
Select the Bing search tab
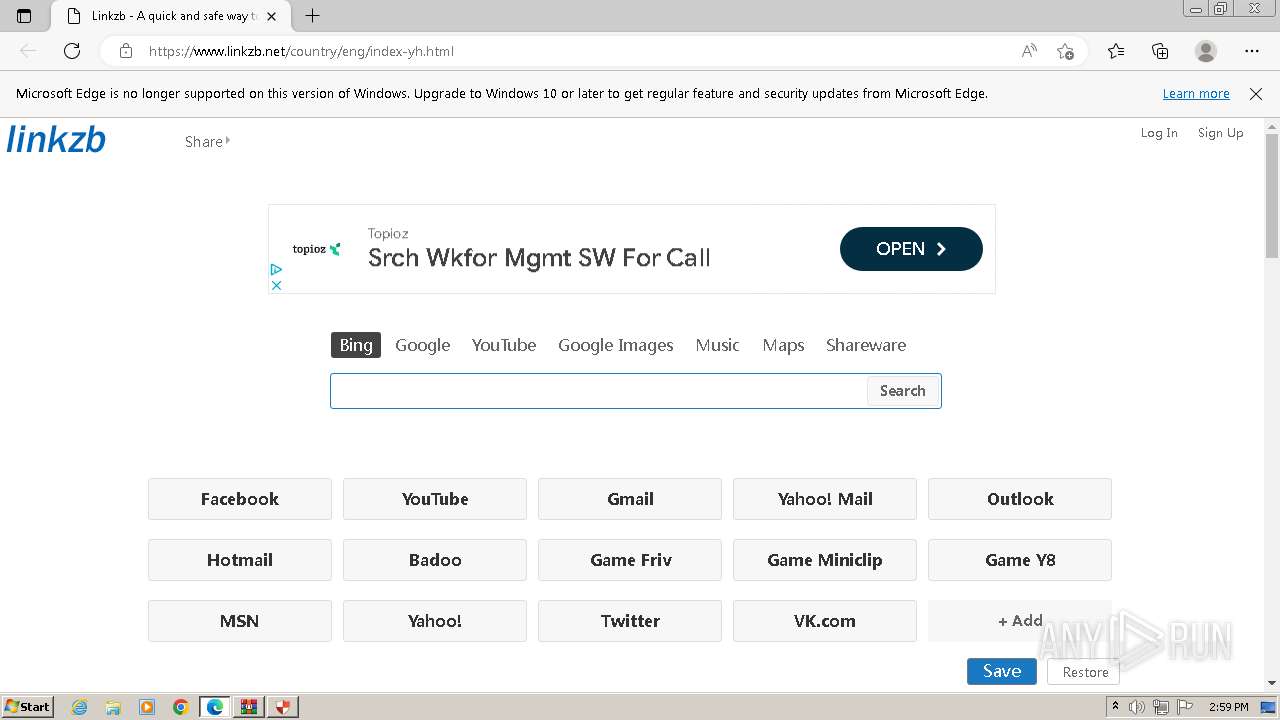356,345
